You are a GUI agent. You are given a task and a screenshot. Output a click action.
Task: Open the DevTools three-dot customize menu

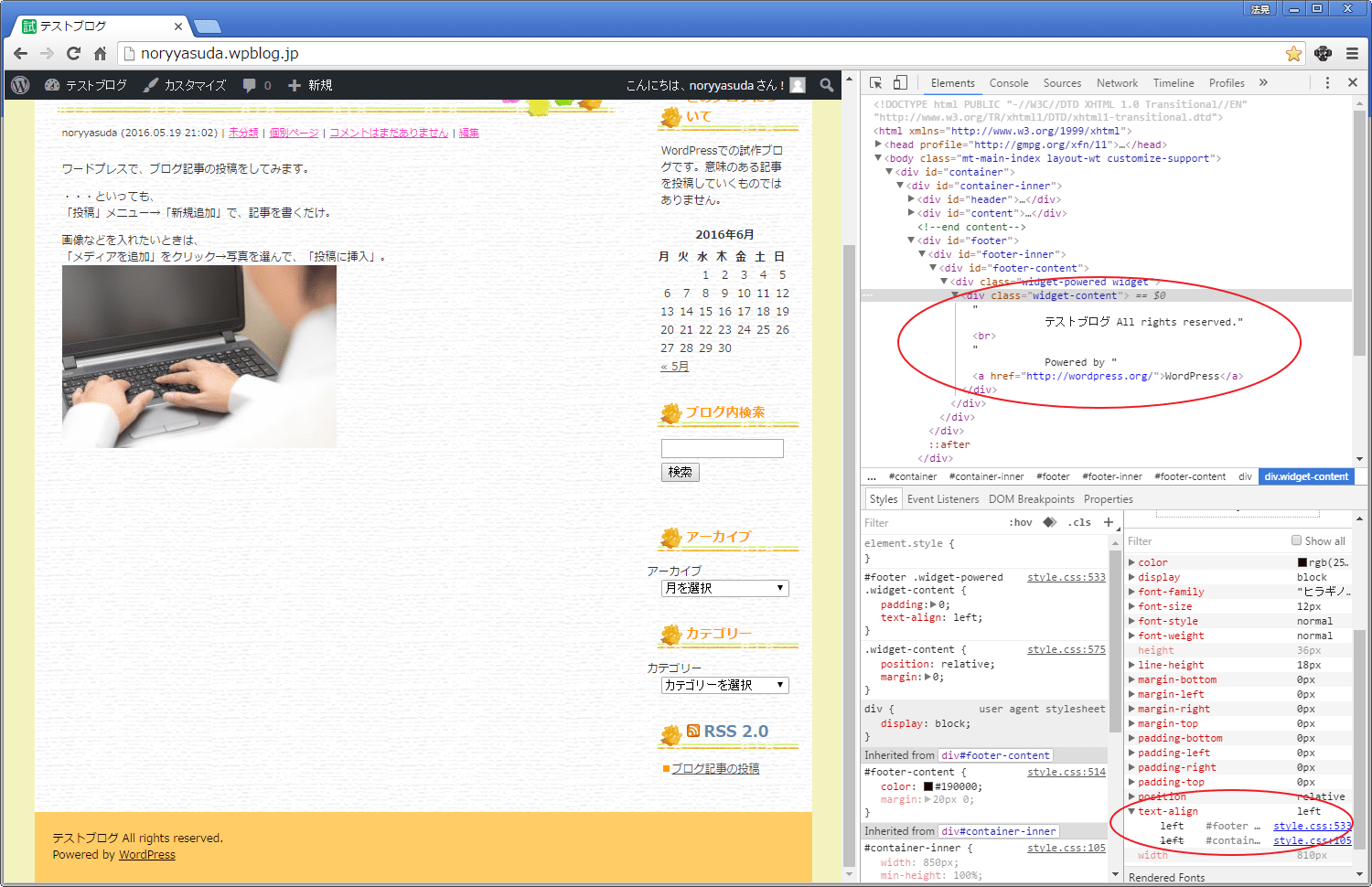1327,82
